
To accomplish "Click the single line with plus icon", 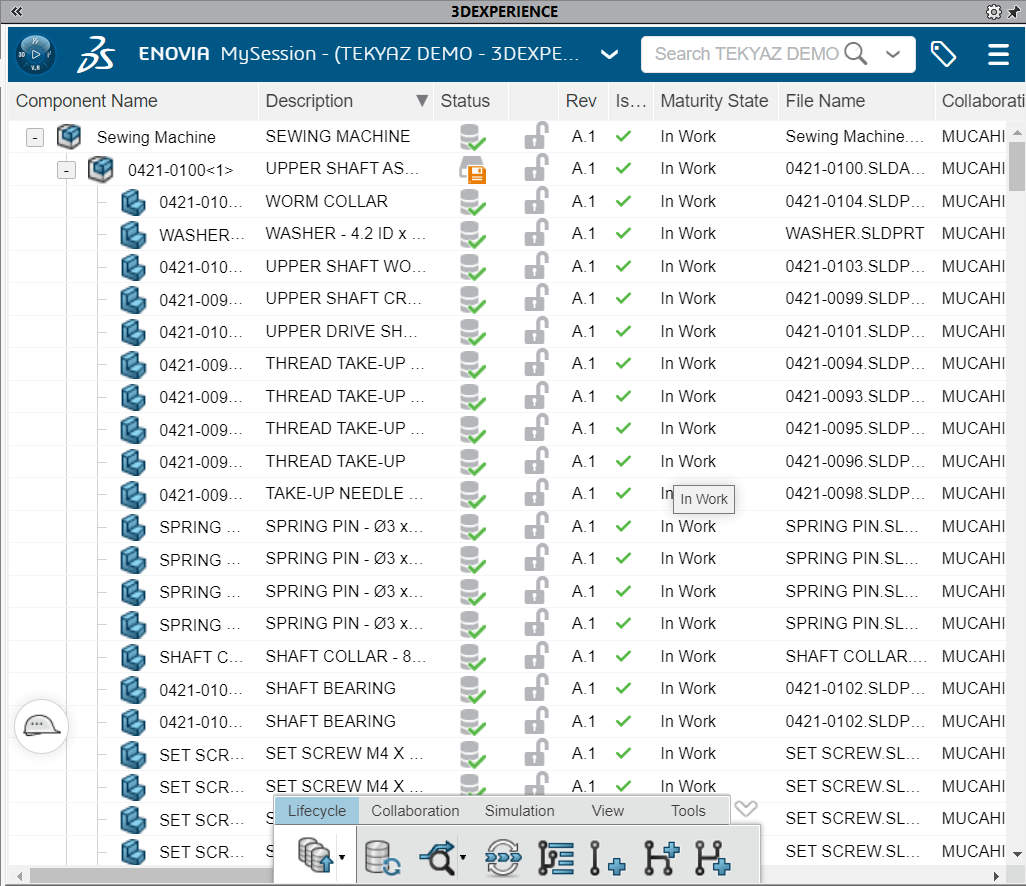I will pos(607,858).
